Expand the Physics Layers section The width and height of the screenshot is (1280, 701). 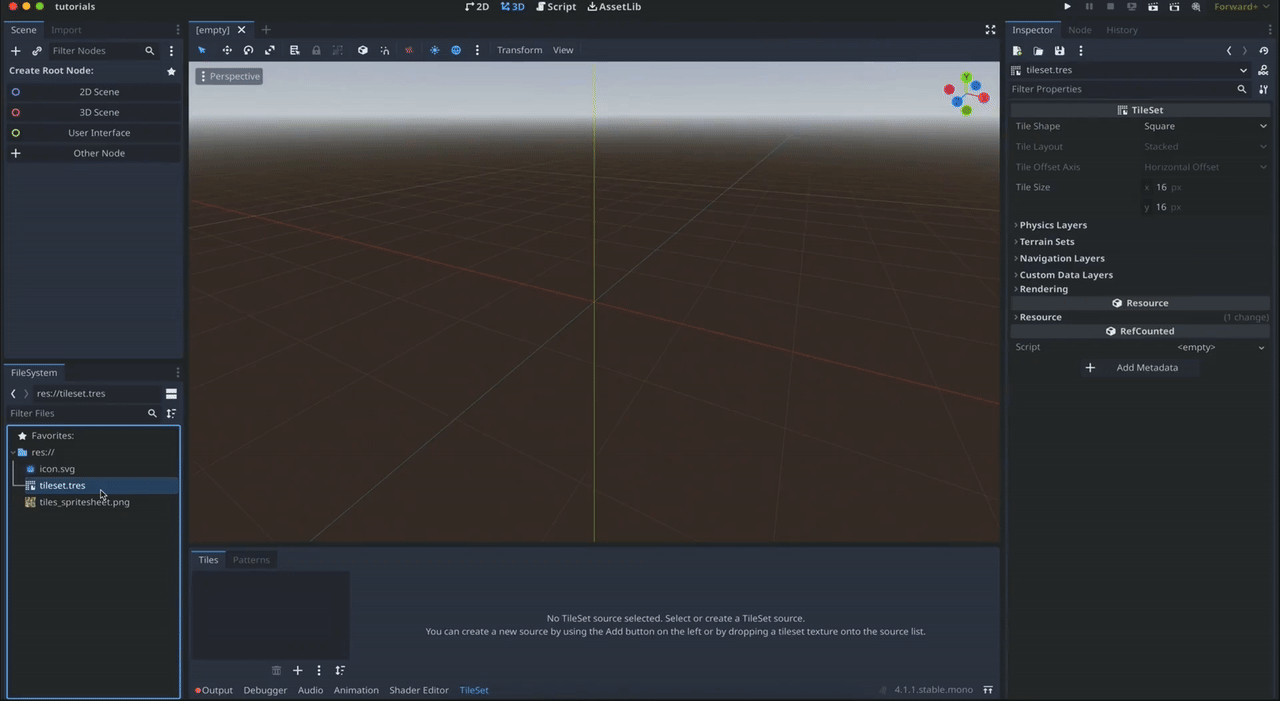point(1053,225)
